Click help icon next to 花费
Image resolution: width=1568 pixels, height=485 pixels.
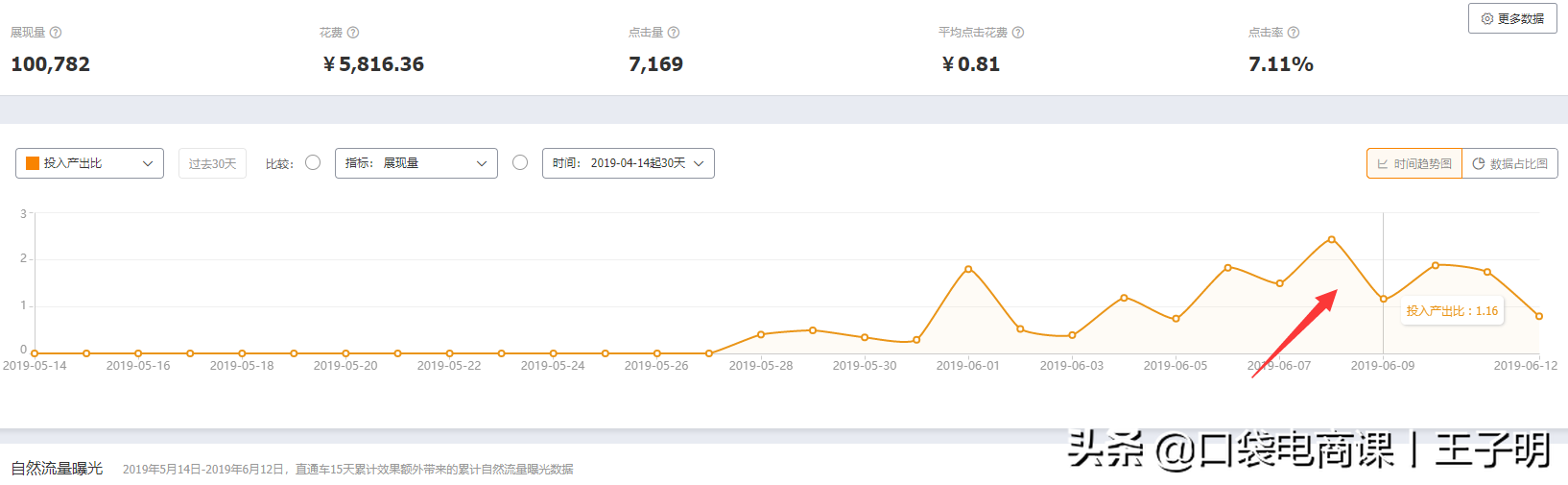click(x=353, y=33)
